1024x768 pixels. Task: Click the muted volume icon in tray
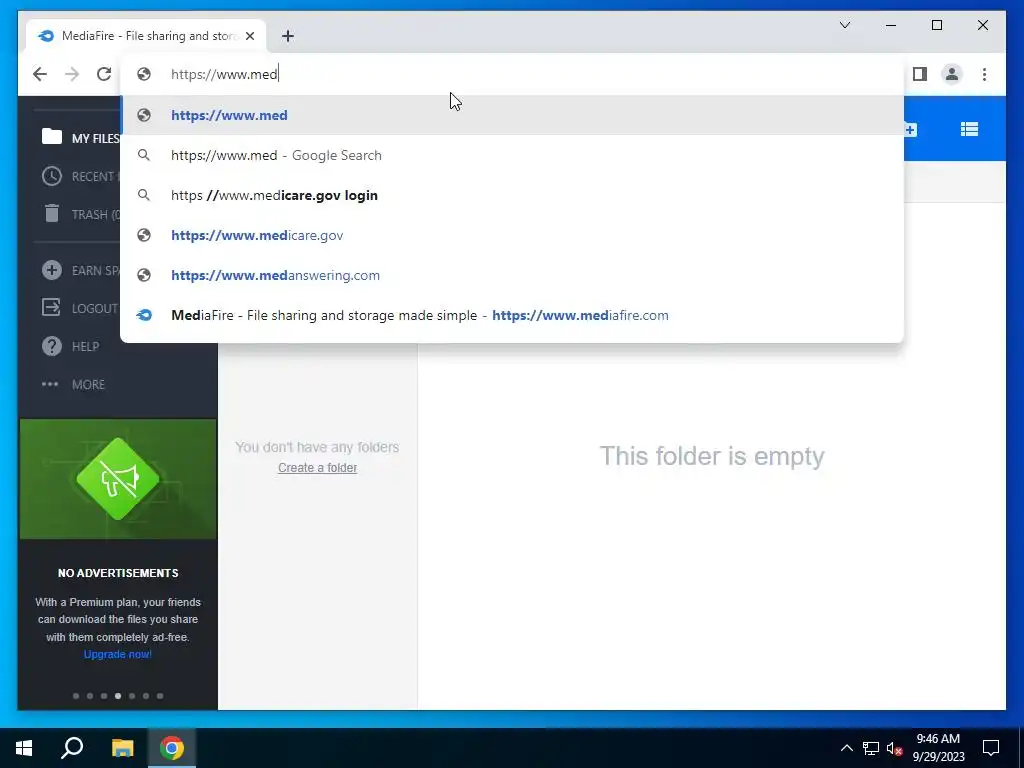point(895,748)
